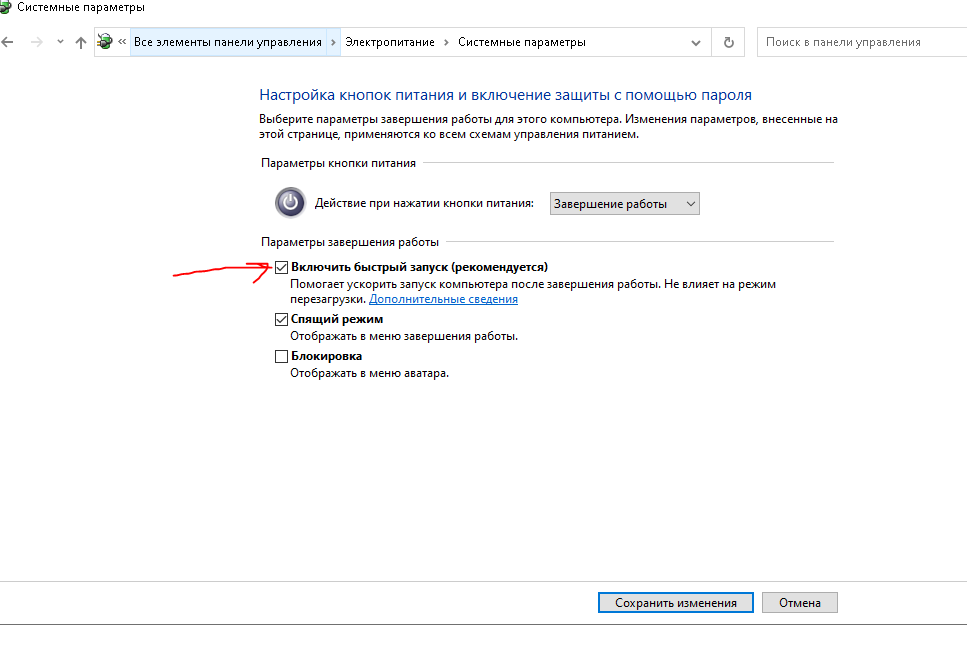Go up one level with the up arrow
The height and width of the screenshot is (651, 967).
[81, 43]
